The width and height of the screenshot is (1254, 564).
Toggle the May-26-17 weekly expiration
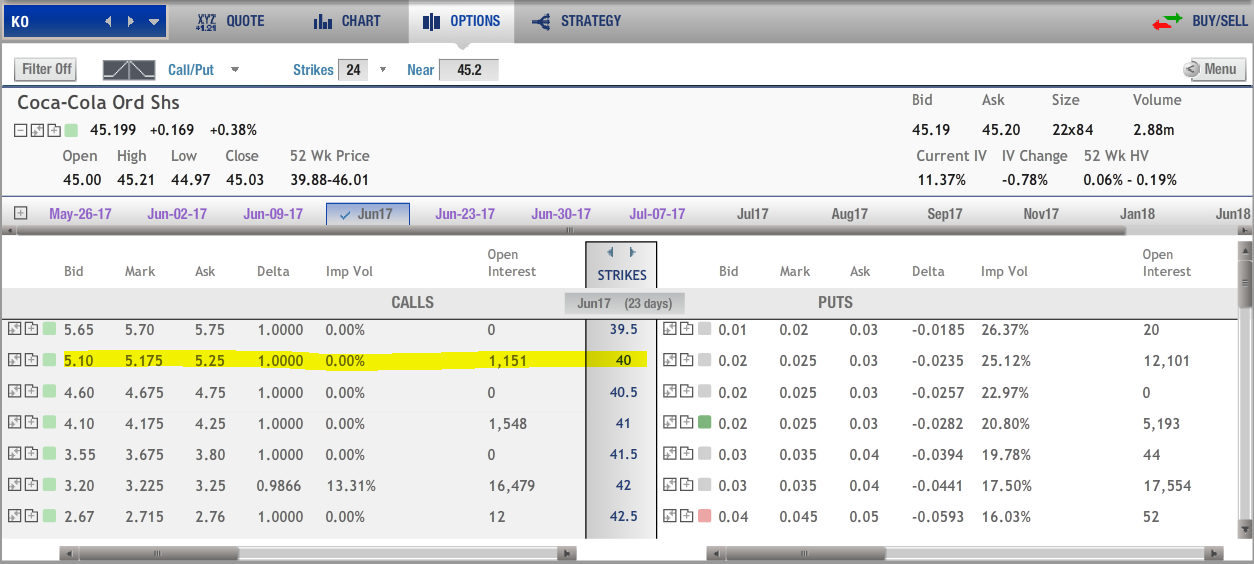coord(80,214)
